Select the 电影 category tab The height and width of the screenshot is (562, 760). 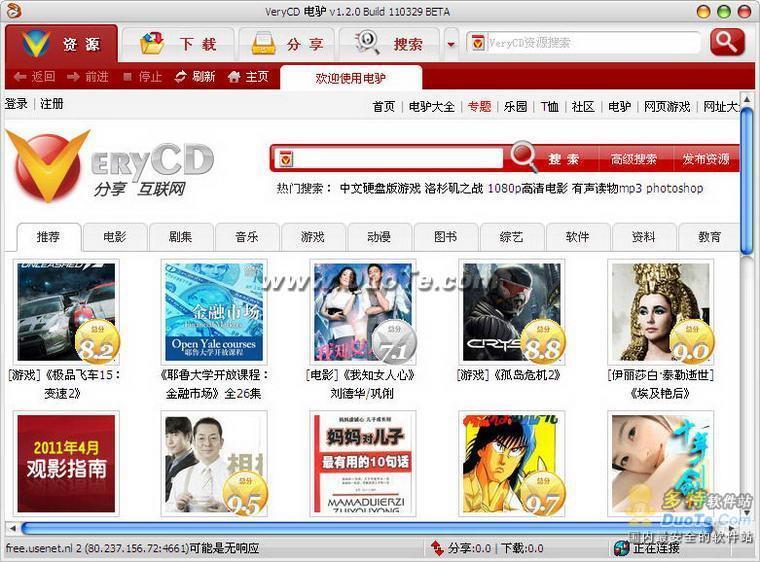coord(115,237)
